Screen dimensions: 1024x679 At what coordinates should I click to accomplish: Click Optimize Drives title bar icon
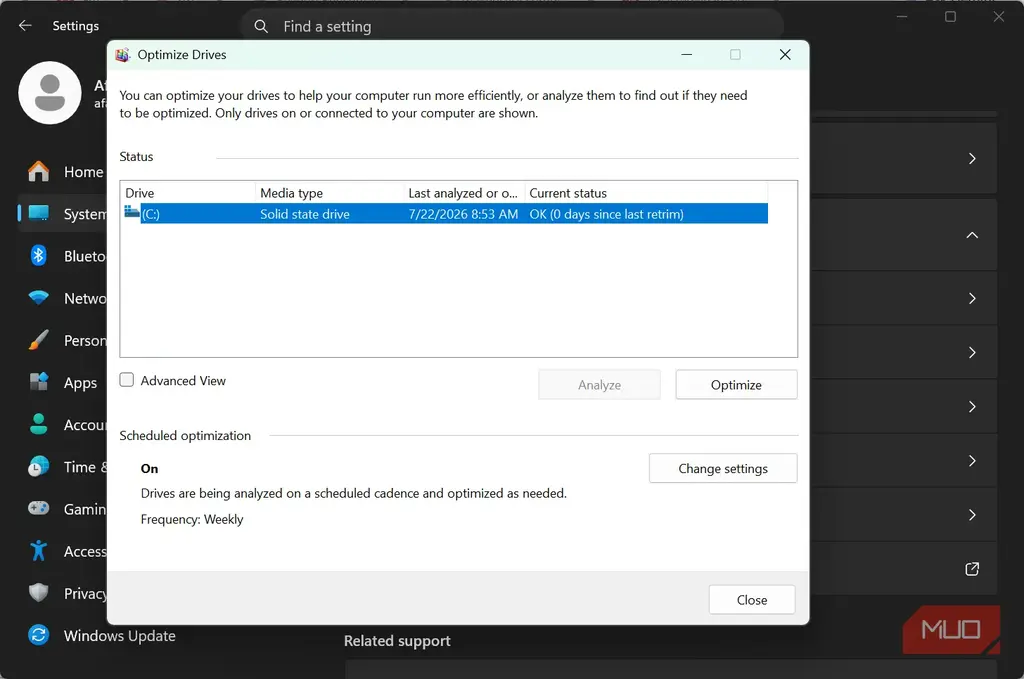(x=122, y=55)
